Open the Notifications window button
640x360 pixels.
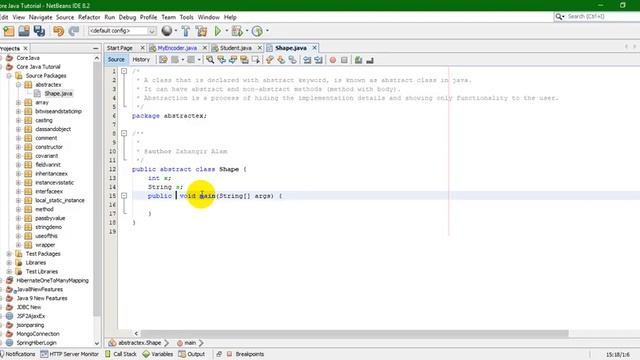pos(18,354)
